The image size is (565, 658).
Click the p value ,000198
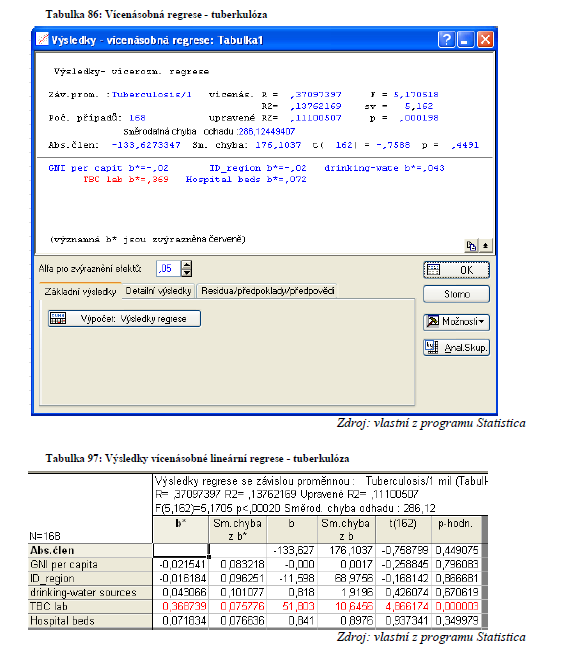click(x=419, y=118)
